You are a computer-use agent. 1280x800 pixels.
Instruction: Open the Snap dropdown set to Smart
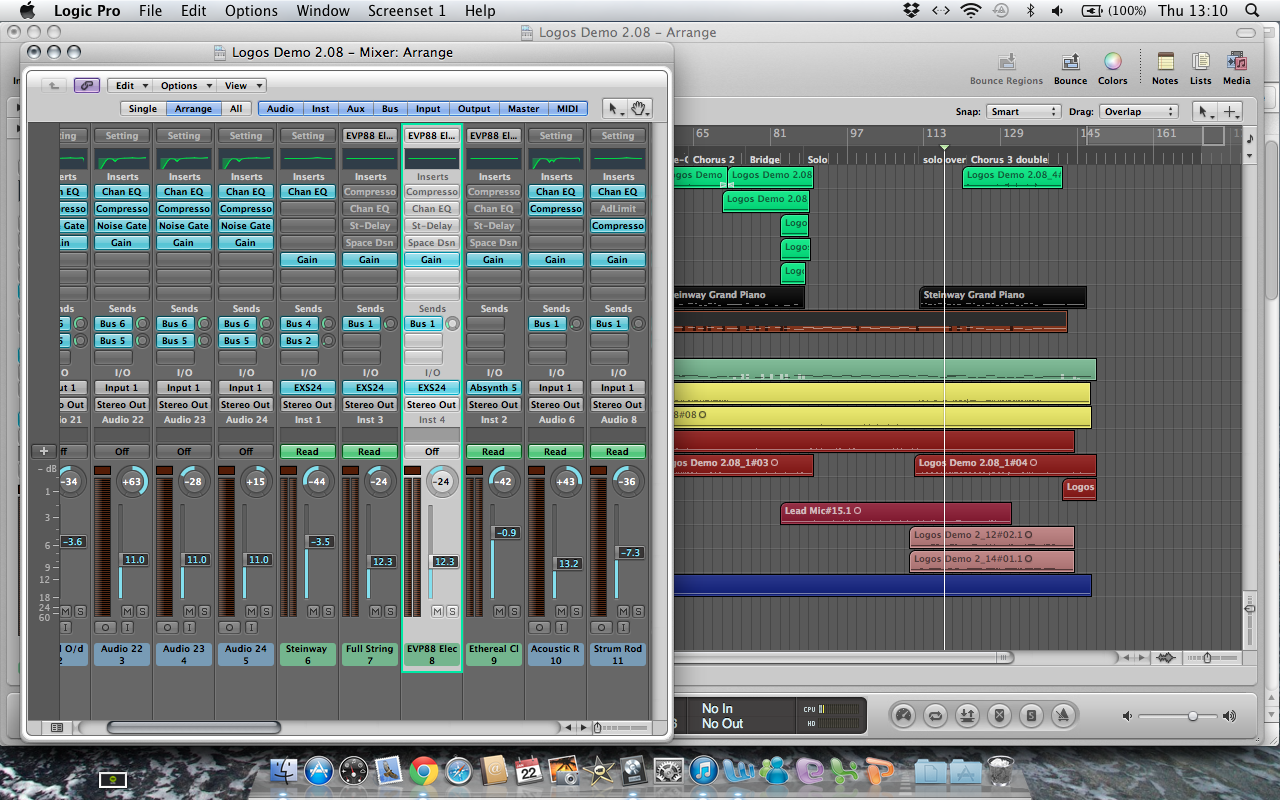point(1023,112)
